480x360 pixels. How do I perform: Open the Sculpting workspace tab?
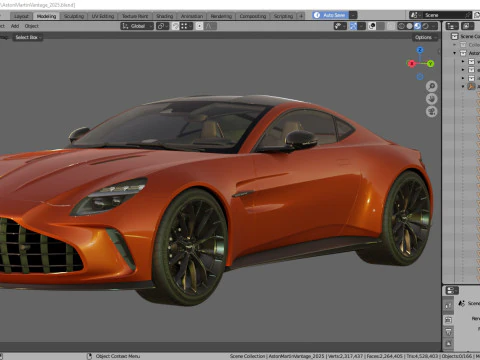74,16
